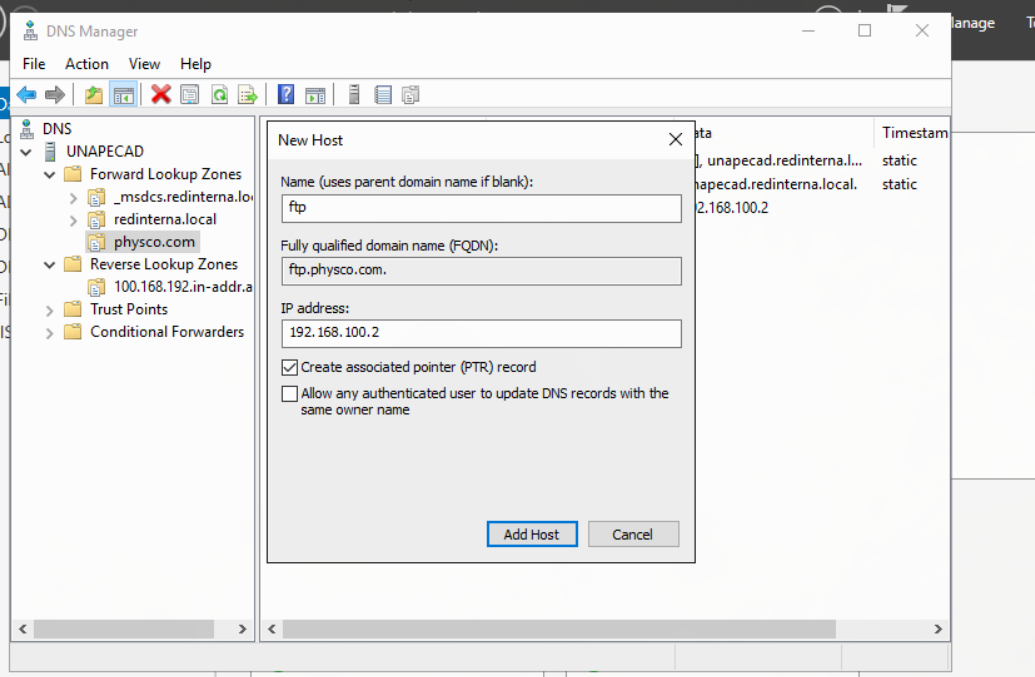The height and width of the screenshot is (677, 1035).
Task: Expand the Trust Points folder
Action: pyautogui.click(x=50, y=310)
